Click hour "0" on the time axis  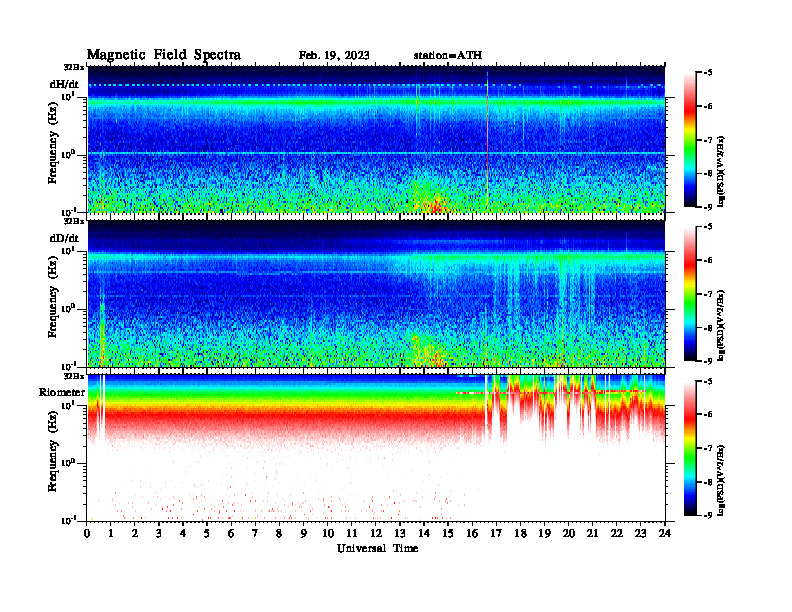[x=87, y=534]
